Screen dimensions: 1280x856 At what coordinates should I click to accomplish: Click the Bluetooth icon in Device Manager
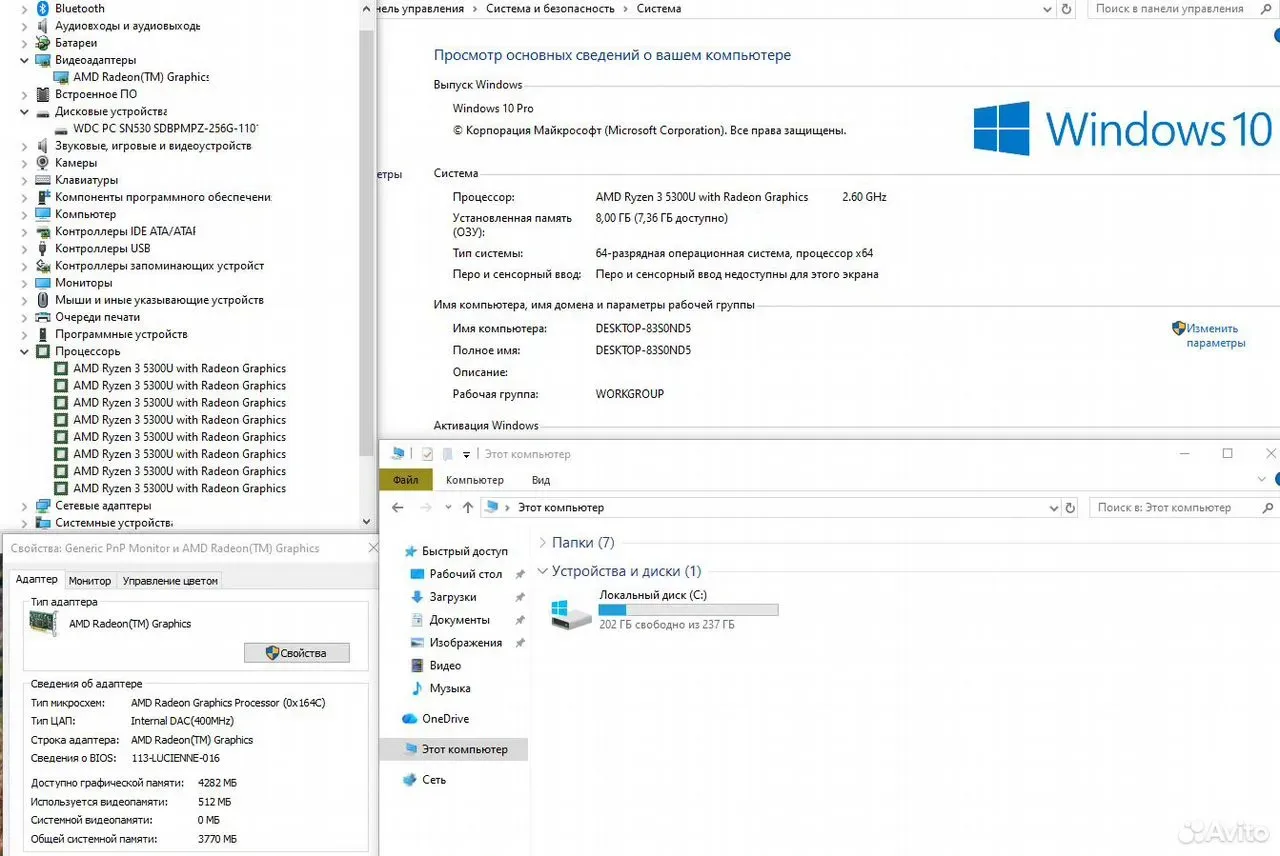coord(43,8)
